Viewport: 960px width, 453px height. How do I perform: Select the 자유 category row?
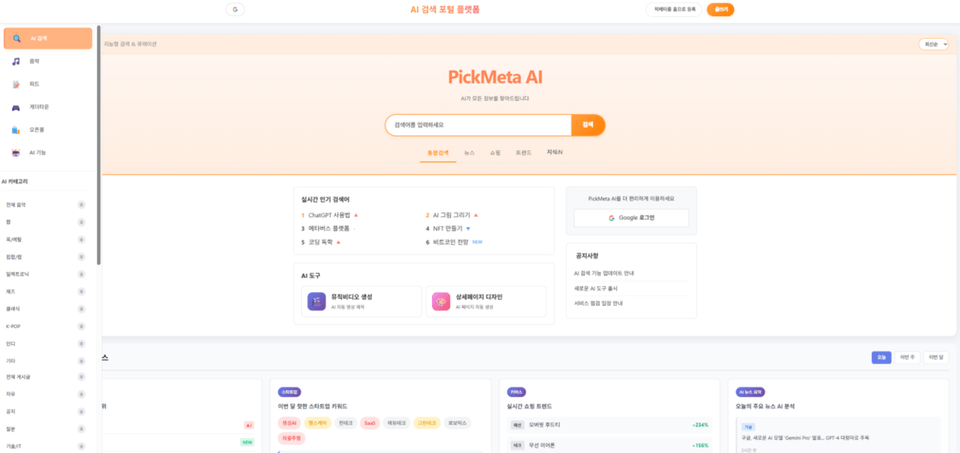46,394
